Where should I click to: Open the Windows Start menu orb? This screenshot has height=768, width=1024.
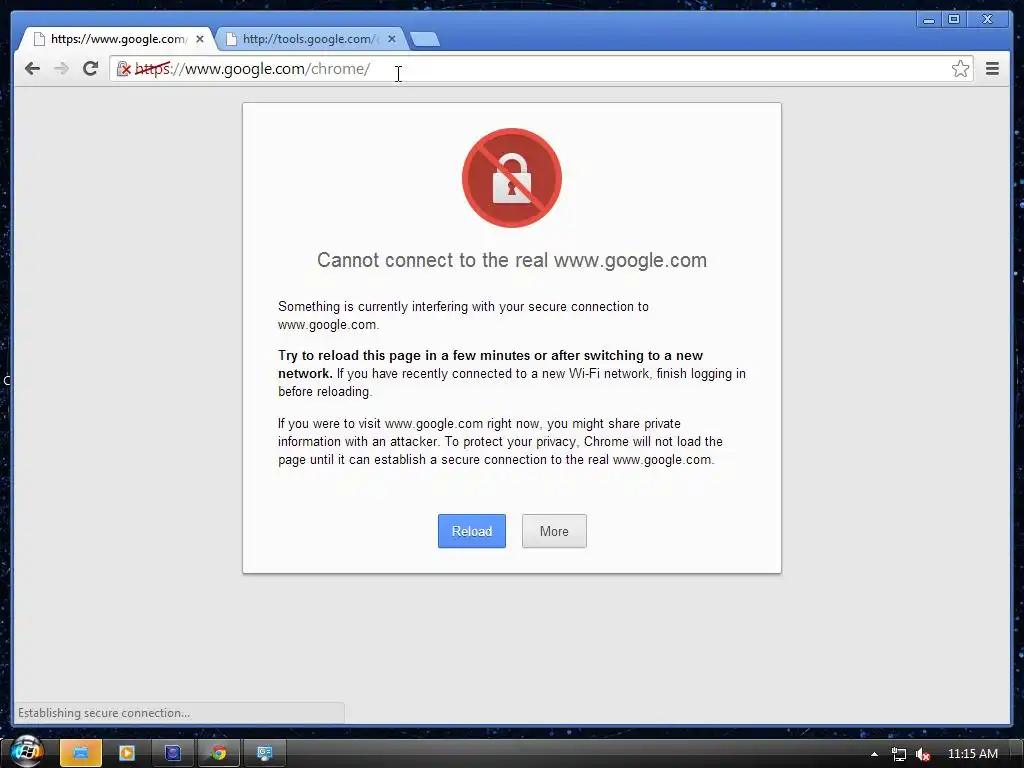(27, 751)
